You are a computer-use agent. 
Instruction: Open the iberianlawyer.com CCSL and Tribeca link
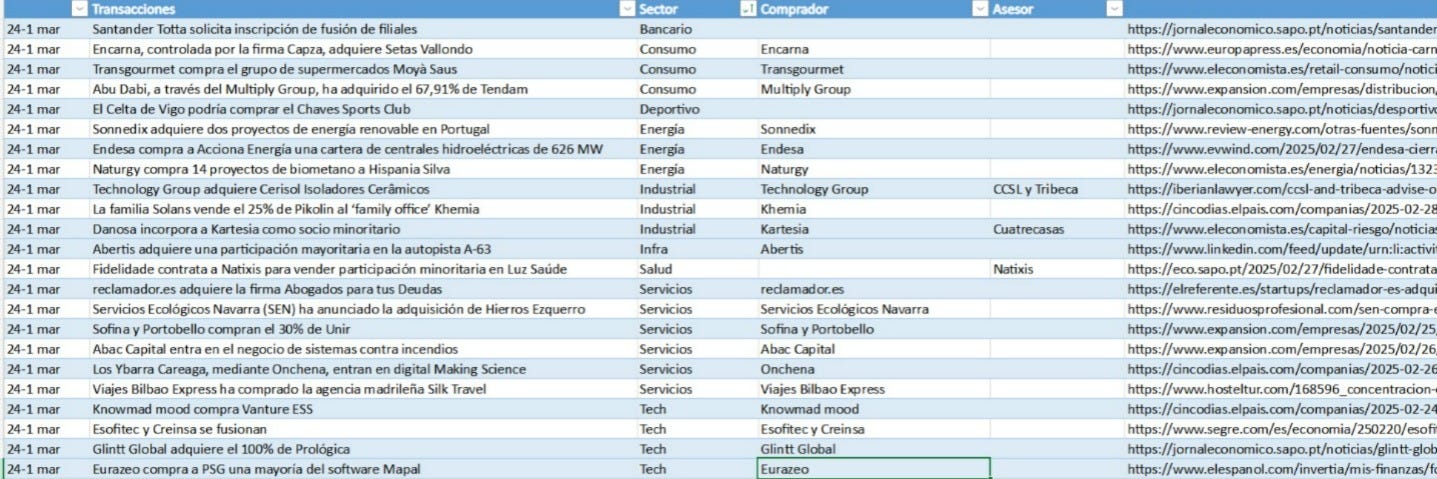point(1281,189)
